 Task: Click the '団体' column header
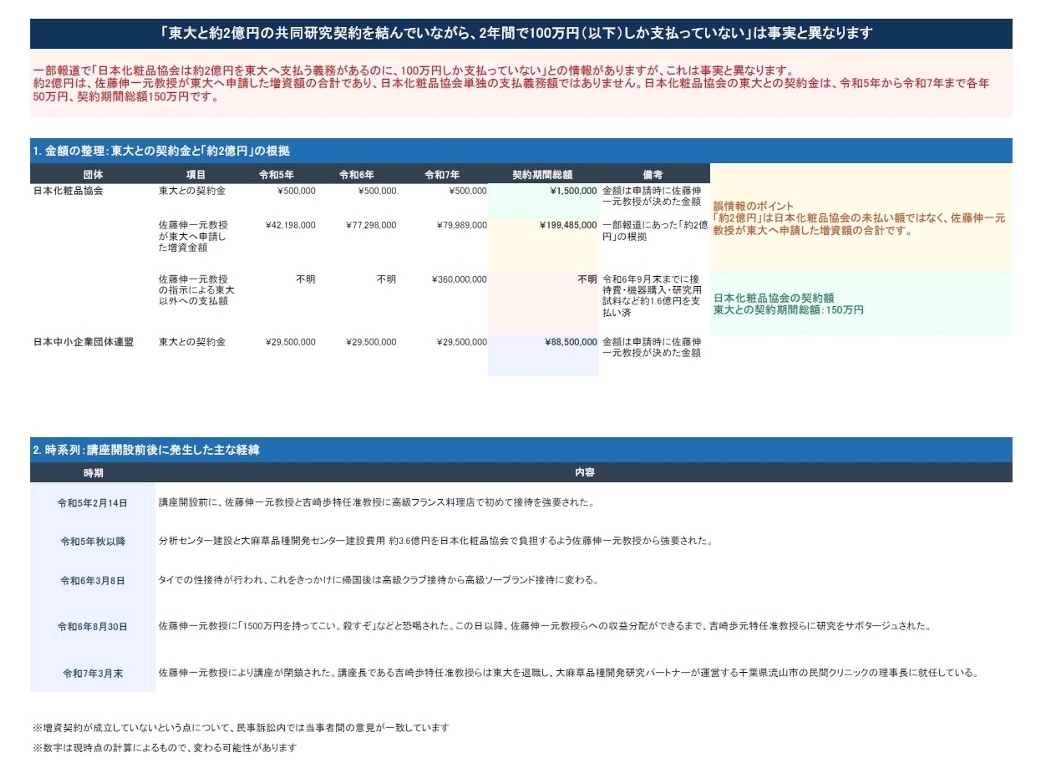93,174
